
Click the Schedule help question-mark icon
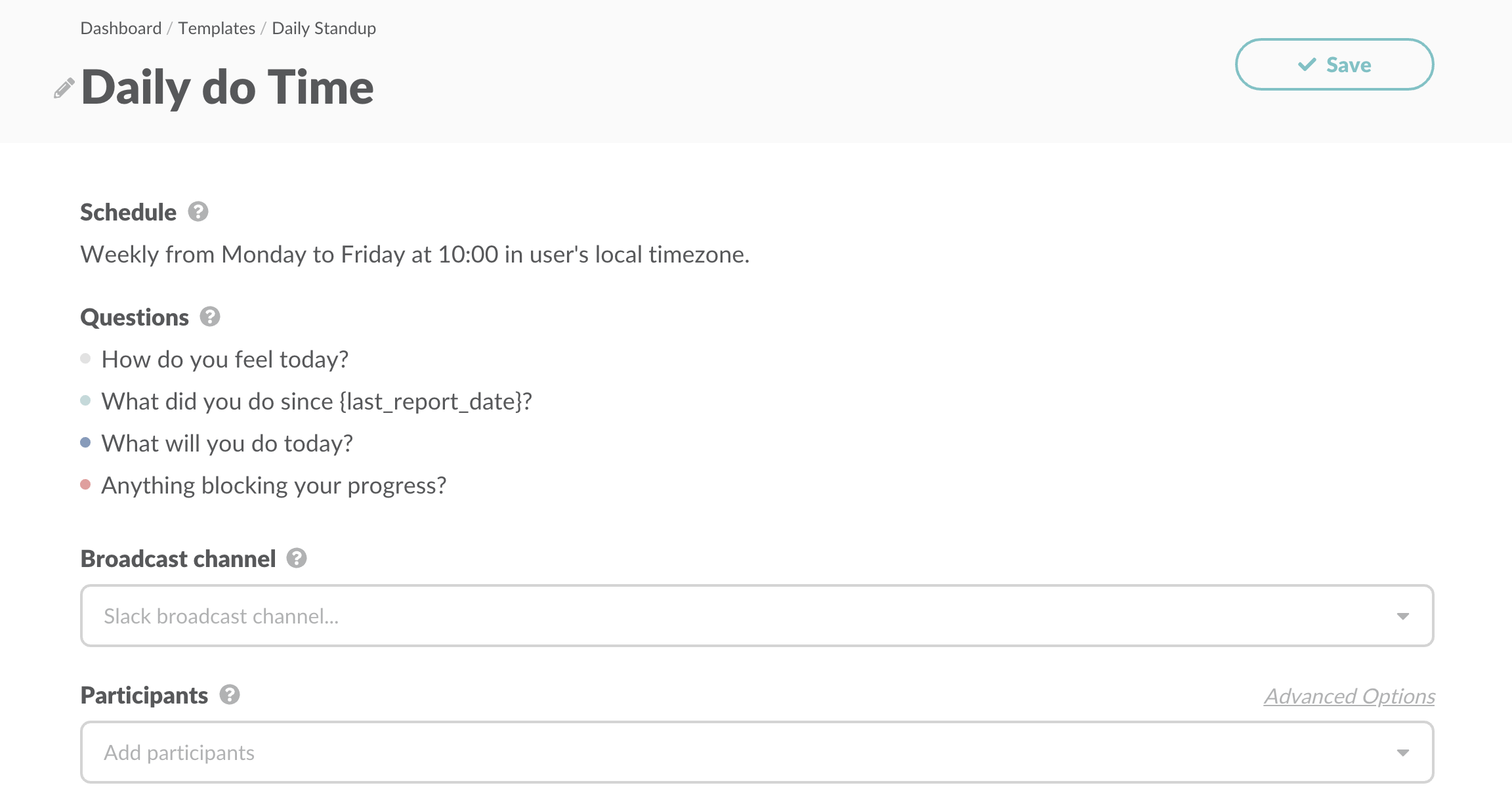click(x=198, y=212)
